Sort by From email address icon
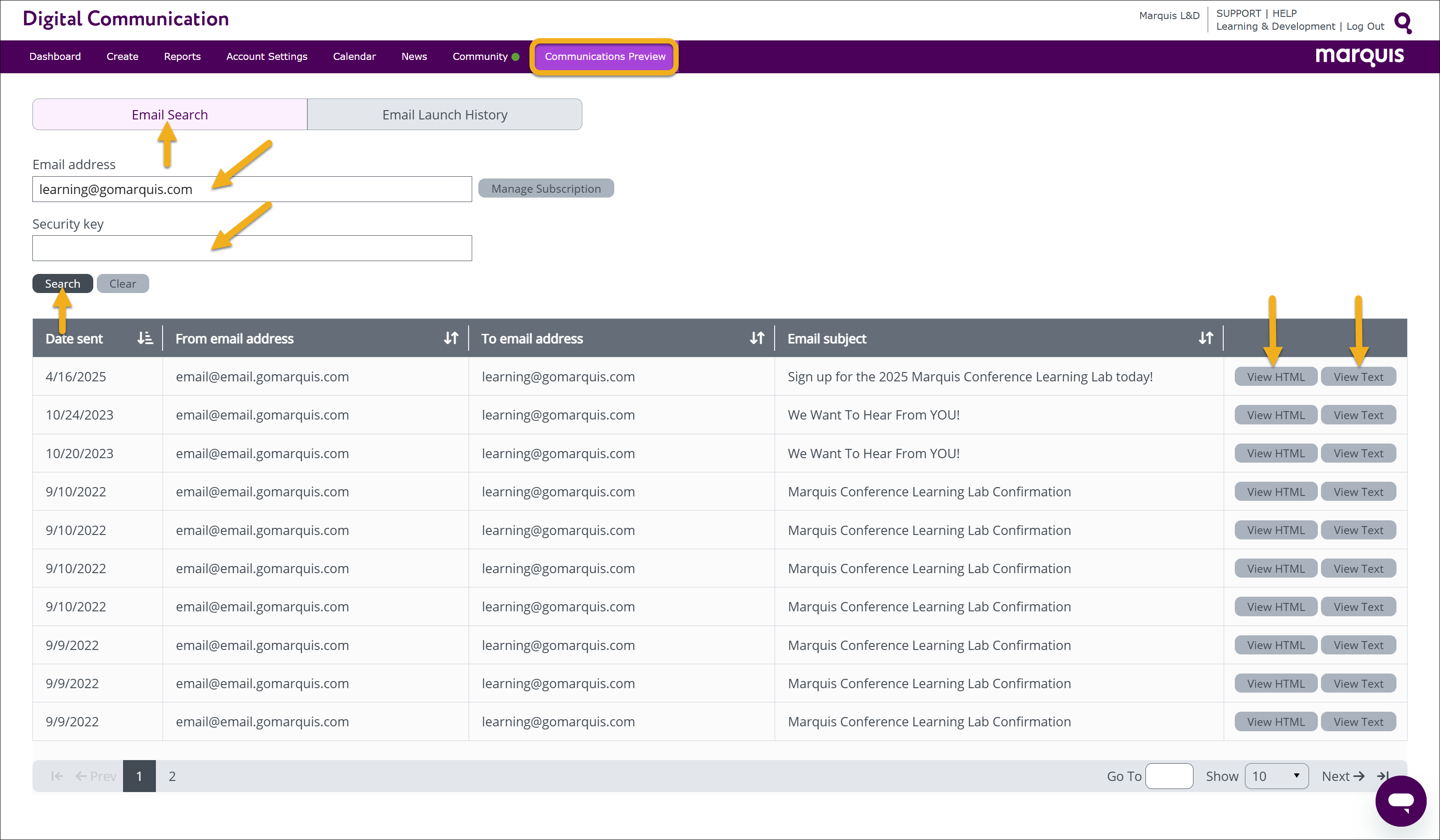This screenshot has height=840, width=1440. click(451, 338)
